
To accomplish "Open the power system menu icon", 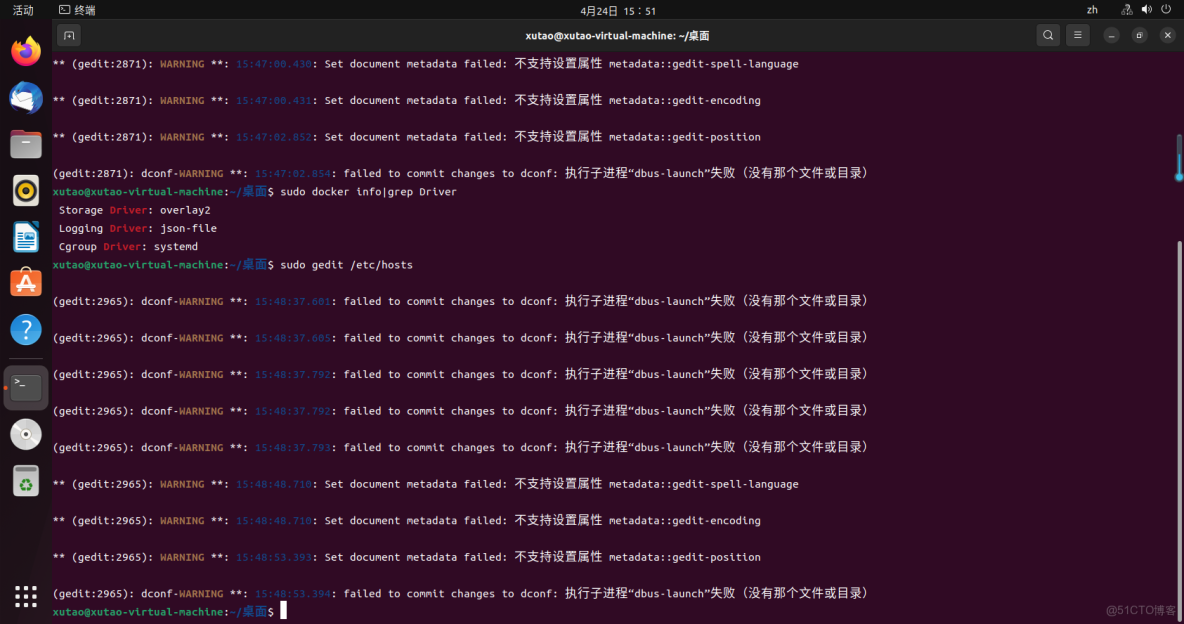I will pos(1166,10).
